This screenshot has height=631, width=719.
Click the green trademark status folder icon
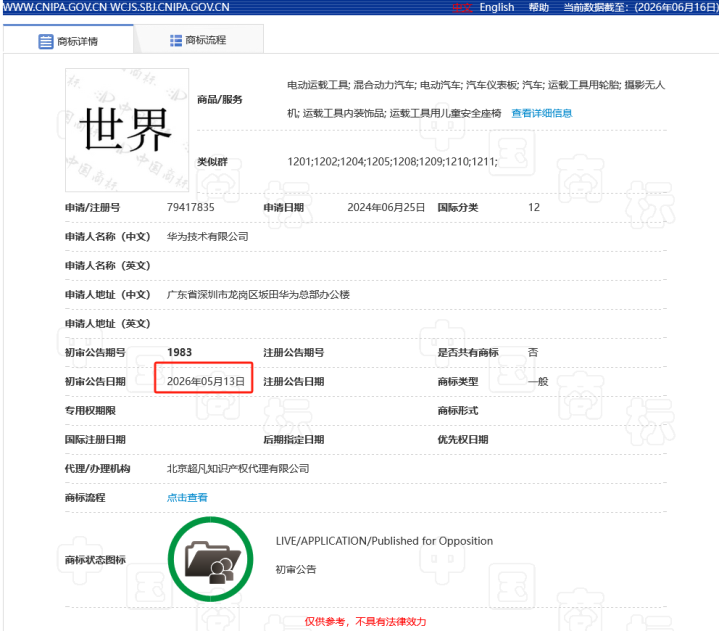point(210,559)
